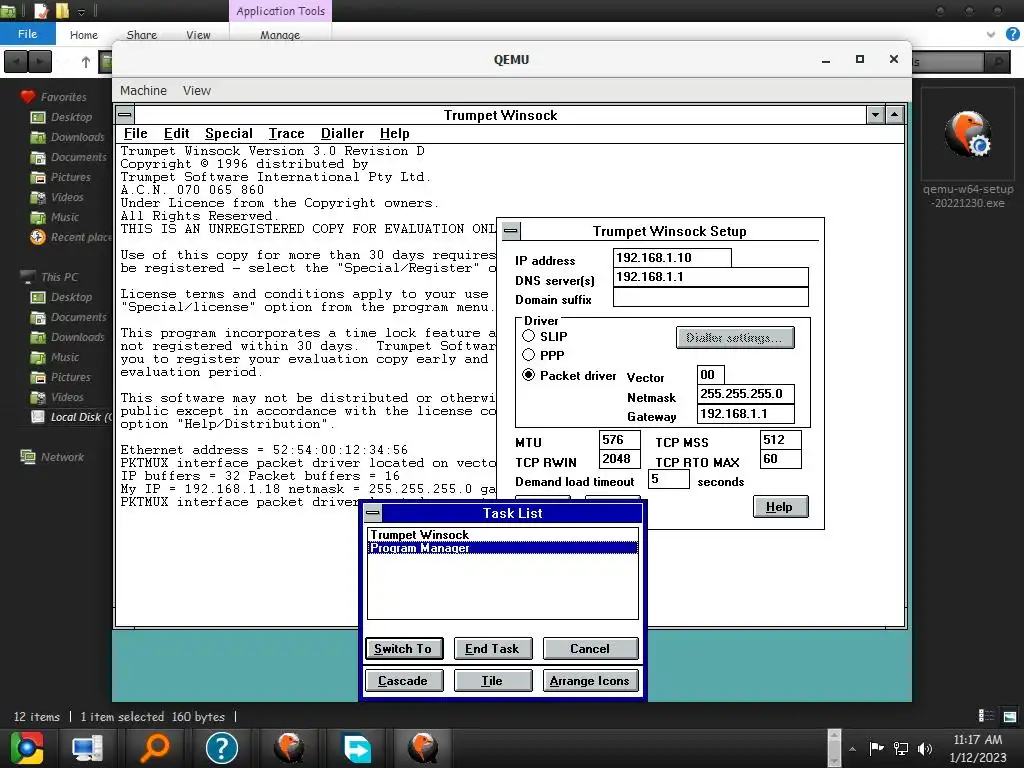Open the Edit menu in Trumpet Winsock
This screenshot has width=1024, height=768.
coord(176,133)
